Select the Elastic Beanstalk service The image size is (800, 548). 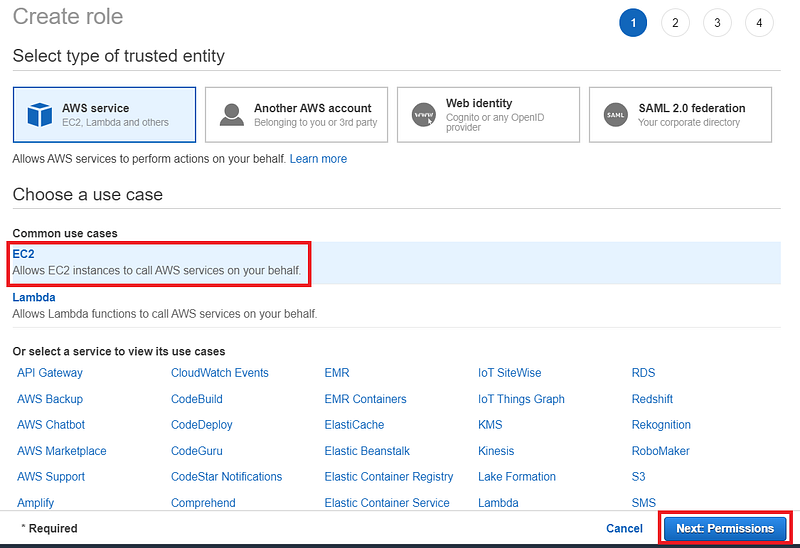pos(367,451)
